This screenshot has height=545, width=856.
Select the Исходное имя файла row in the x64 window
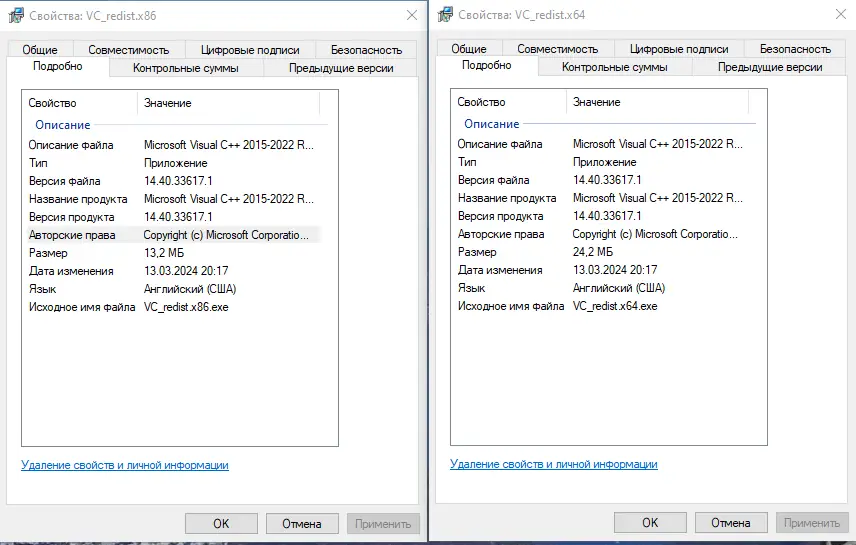(511, 306)
